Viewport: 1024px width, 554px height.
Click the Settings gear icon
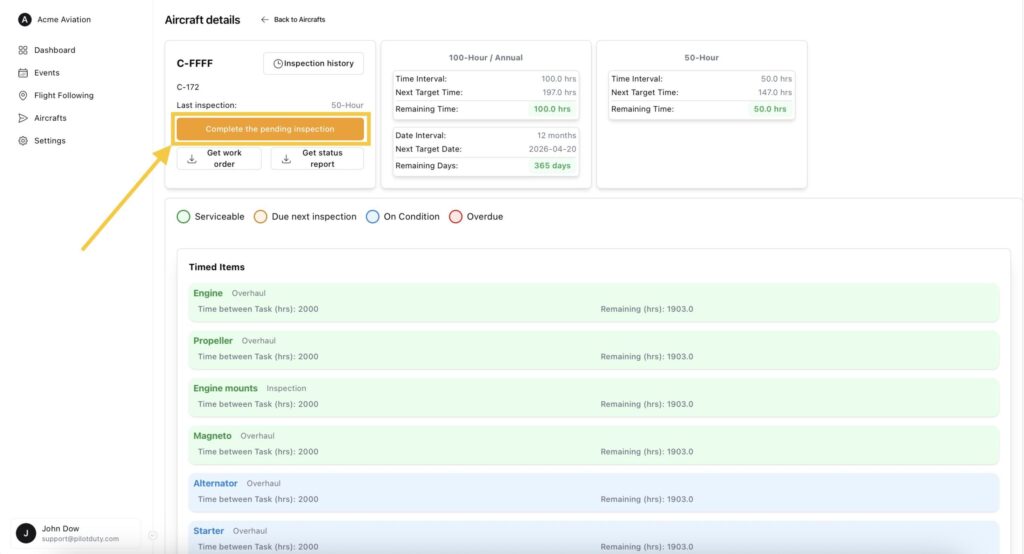tap(23, 141)
